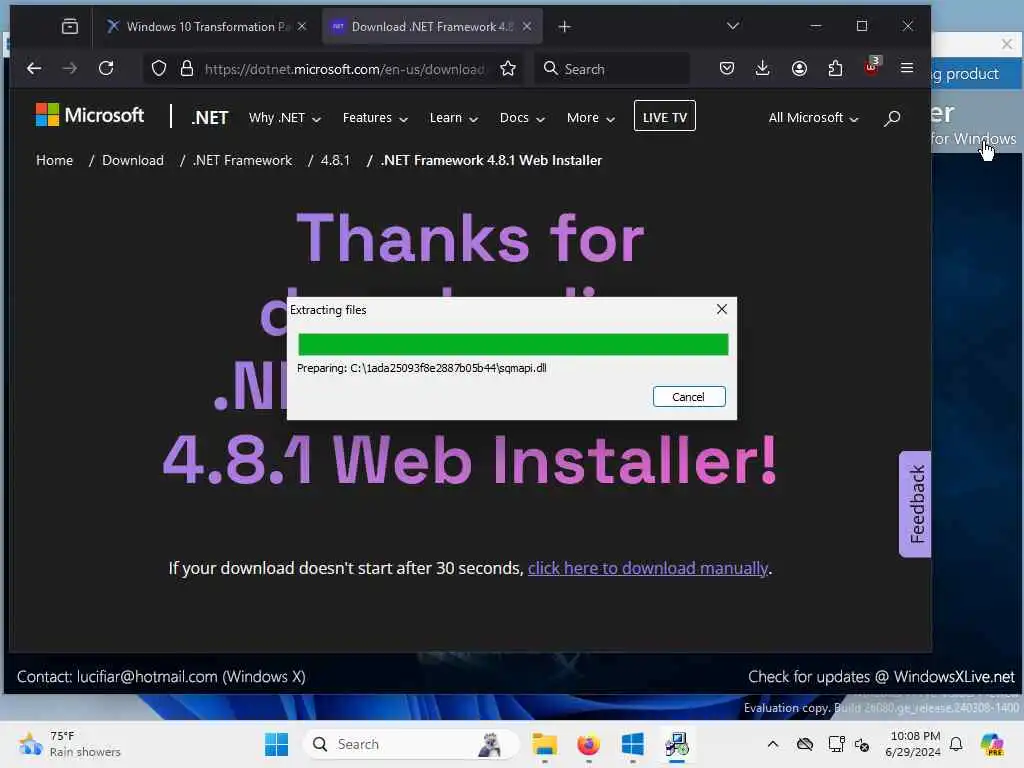The height and width of the screenshot is (768, 1024).
Task: Expand the All Microsoft dropdown
Action: tap(813, 118)
